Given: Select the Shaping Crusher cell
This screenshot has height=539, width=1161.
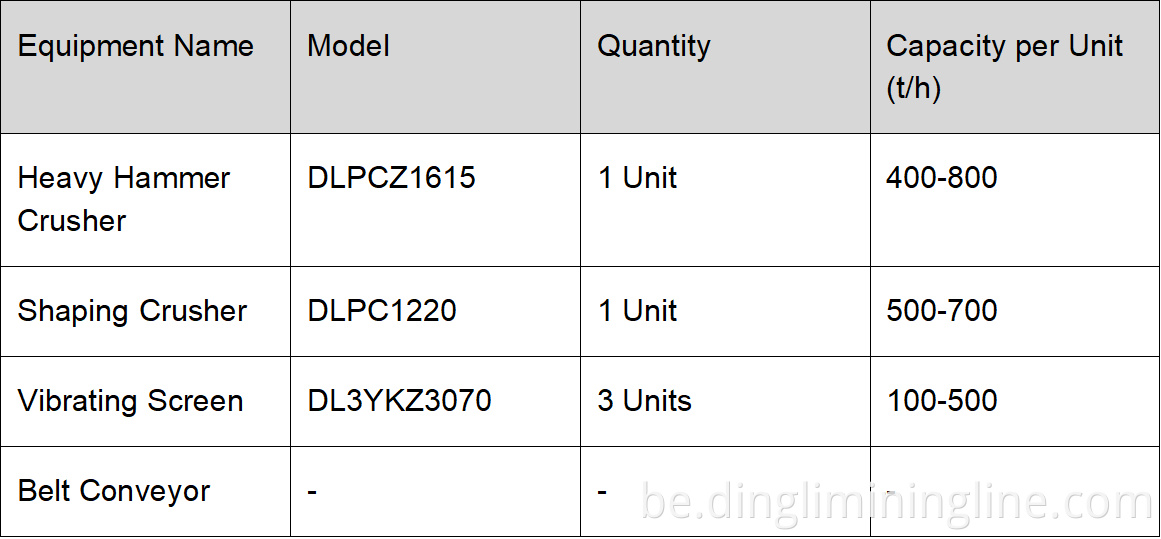Looking at the screenshot, I should coord(132,311).
